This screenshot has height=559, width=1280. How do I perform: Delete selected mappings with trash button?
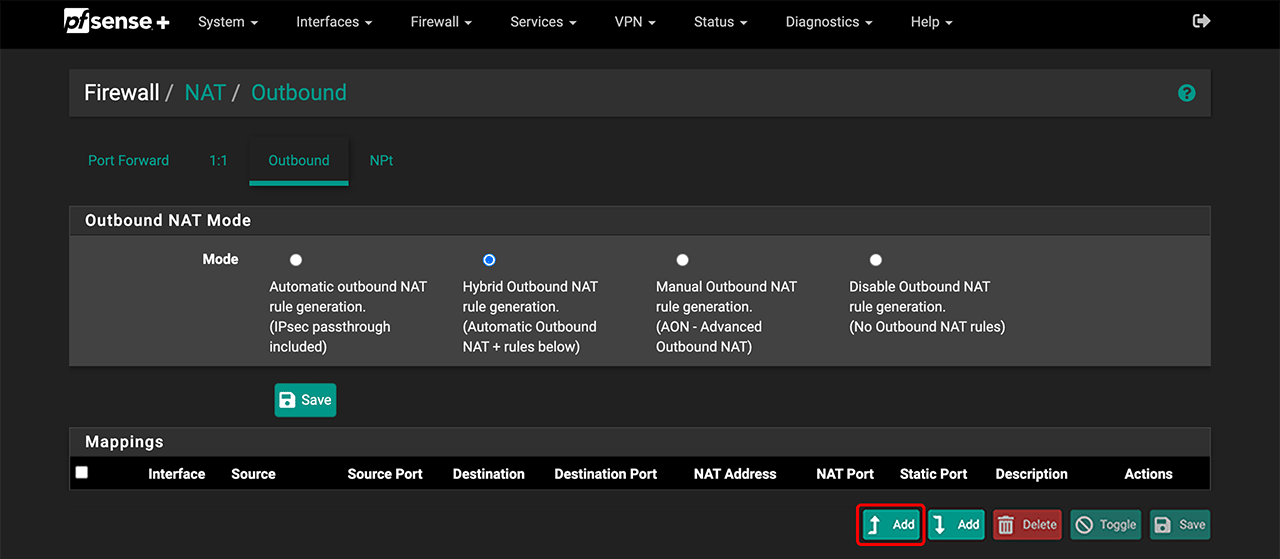click(x=1027, y=525)
